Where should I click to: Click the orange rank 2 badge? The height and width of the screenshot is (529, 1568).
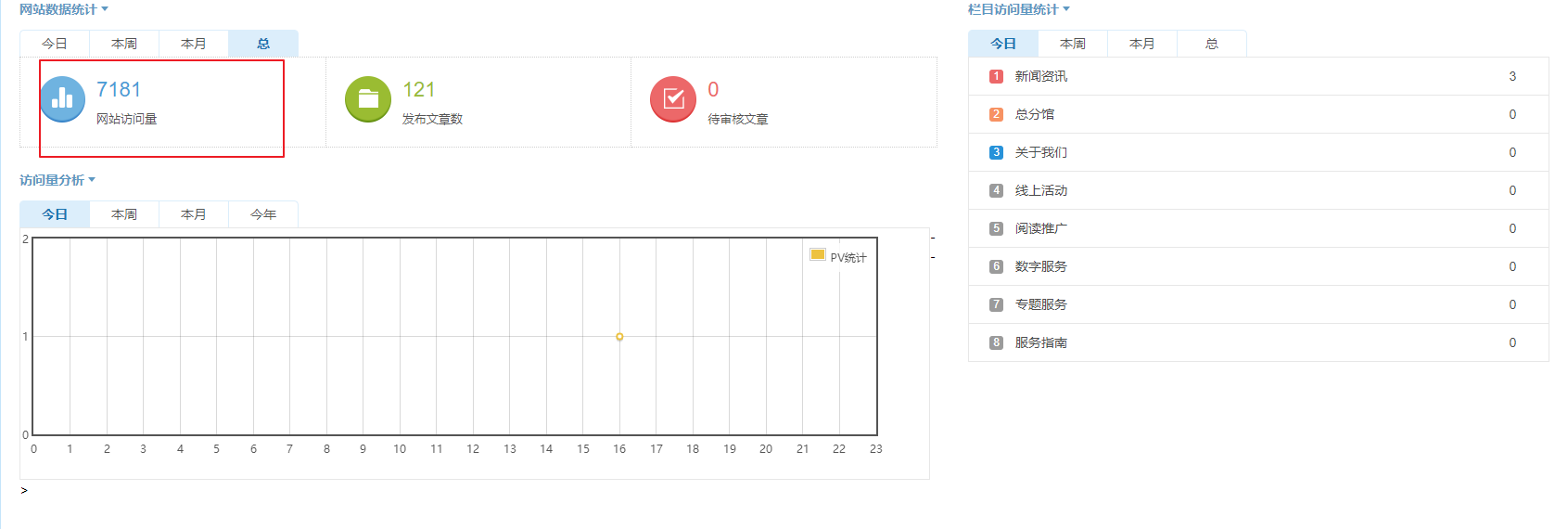click(x=996, y=114)
